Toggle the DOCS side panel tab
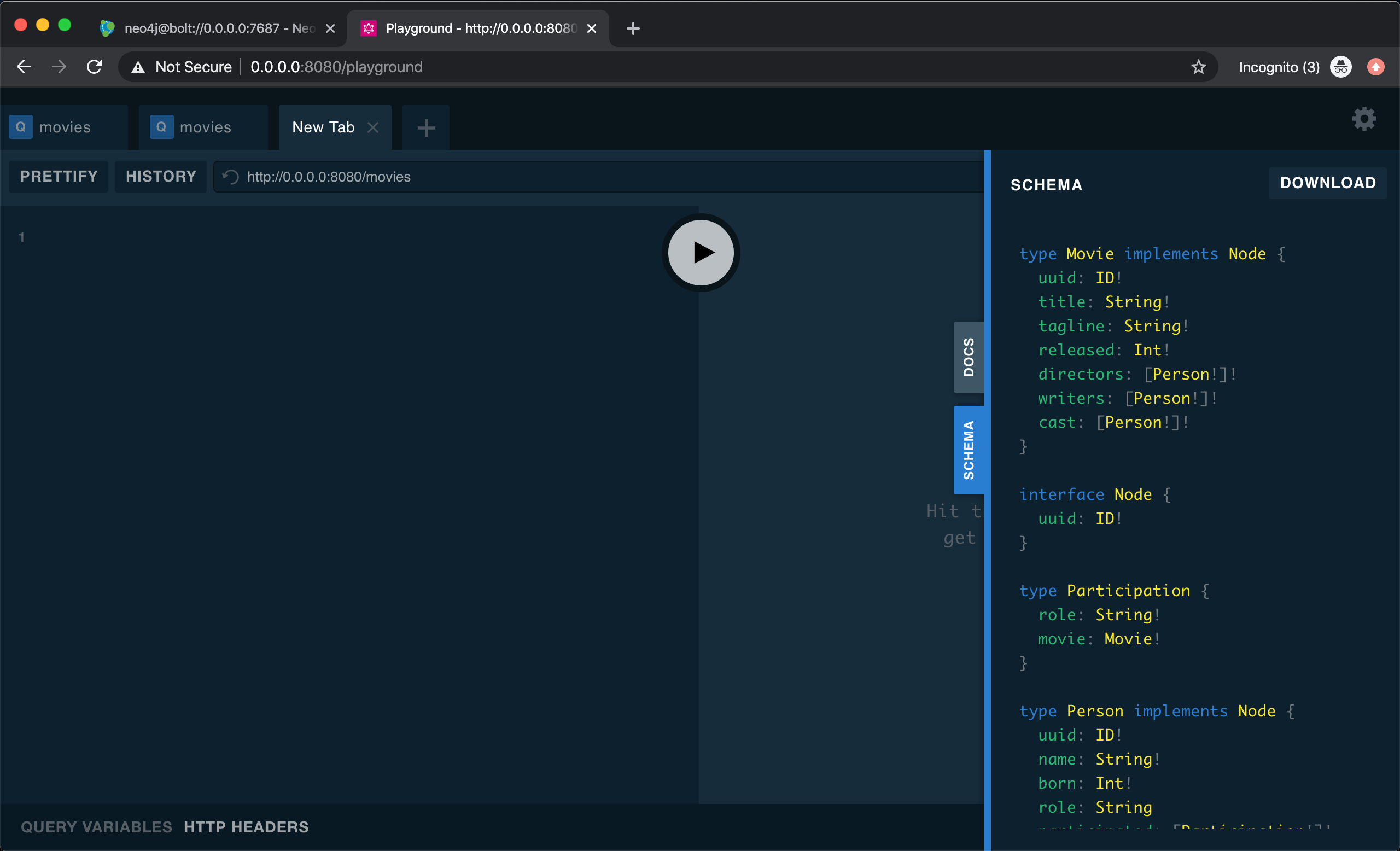 (x=968, y=357)
